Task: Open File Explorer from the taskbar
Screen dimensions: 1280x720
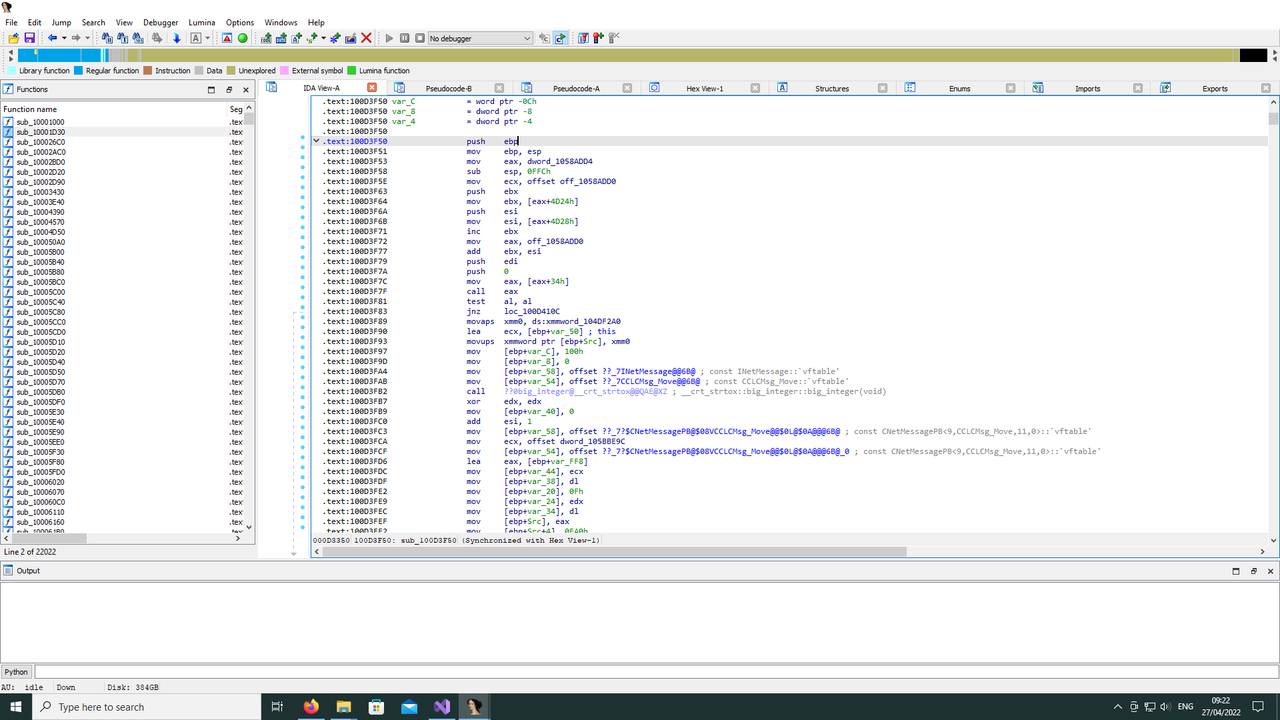Action: point(343,707)
